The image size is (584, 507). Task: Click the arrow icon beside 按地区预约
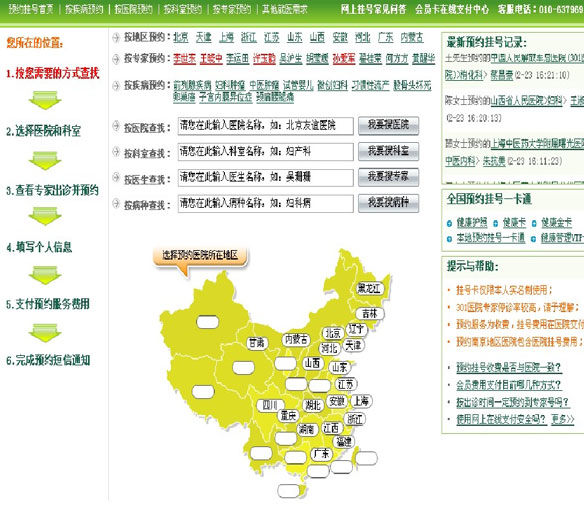click(x=116, y=38)
